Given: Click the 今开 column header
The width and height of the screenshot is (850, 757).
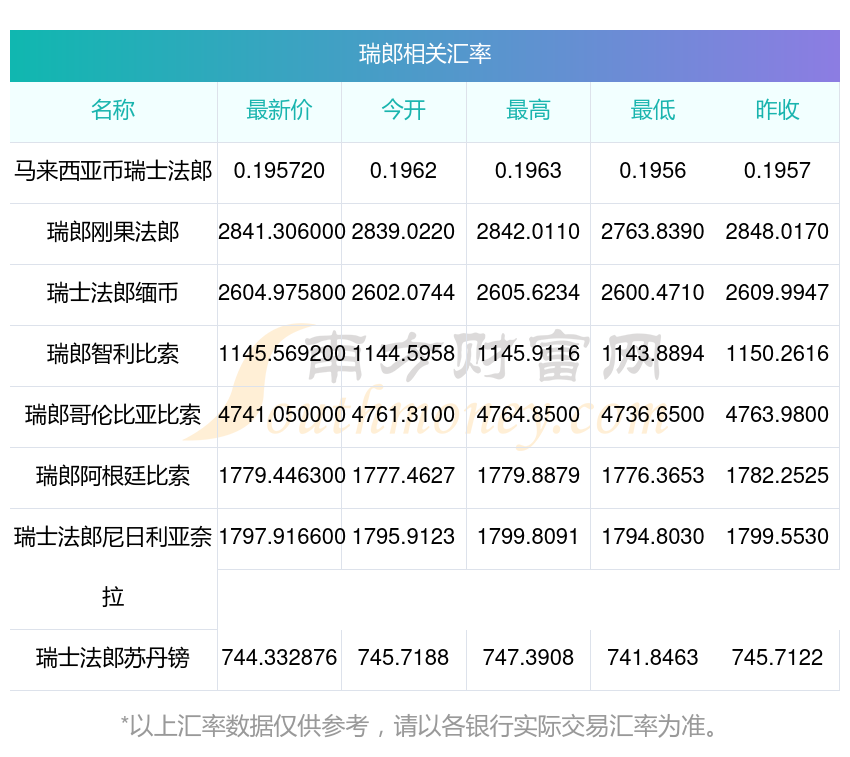Looking at the screenshot, I should tap(403, 110).
